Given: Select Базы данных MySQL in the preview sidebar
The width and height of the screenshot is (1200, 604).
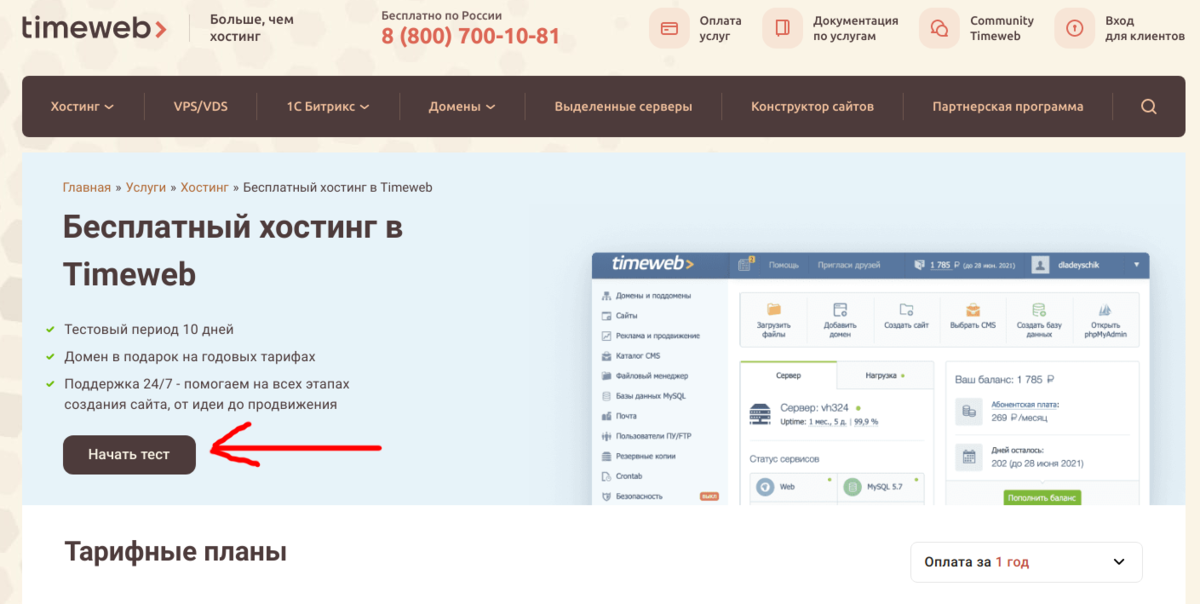Looking at the screenshot, I should (x=643, y=396).
